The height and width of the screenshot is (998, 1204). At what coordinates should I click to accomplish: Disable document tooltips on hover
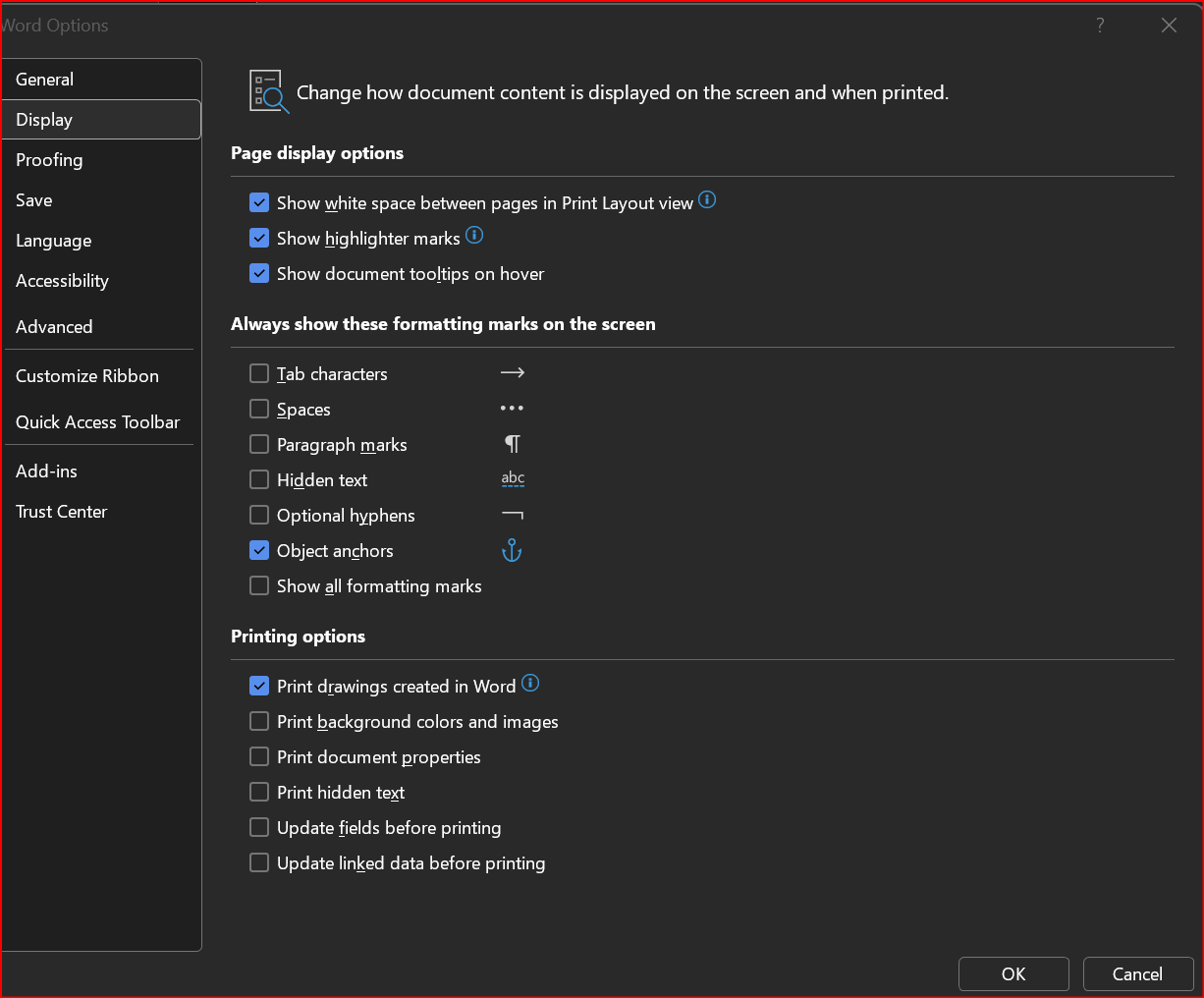point(259,273)
